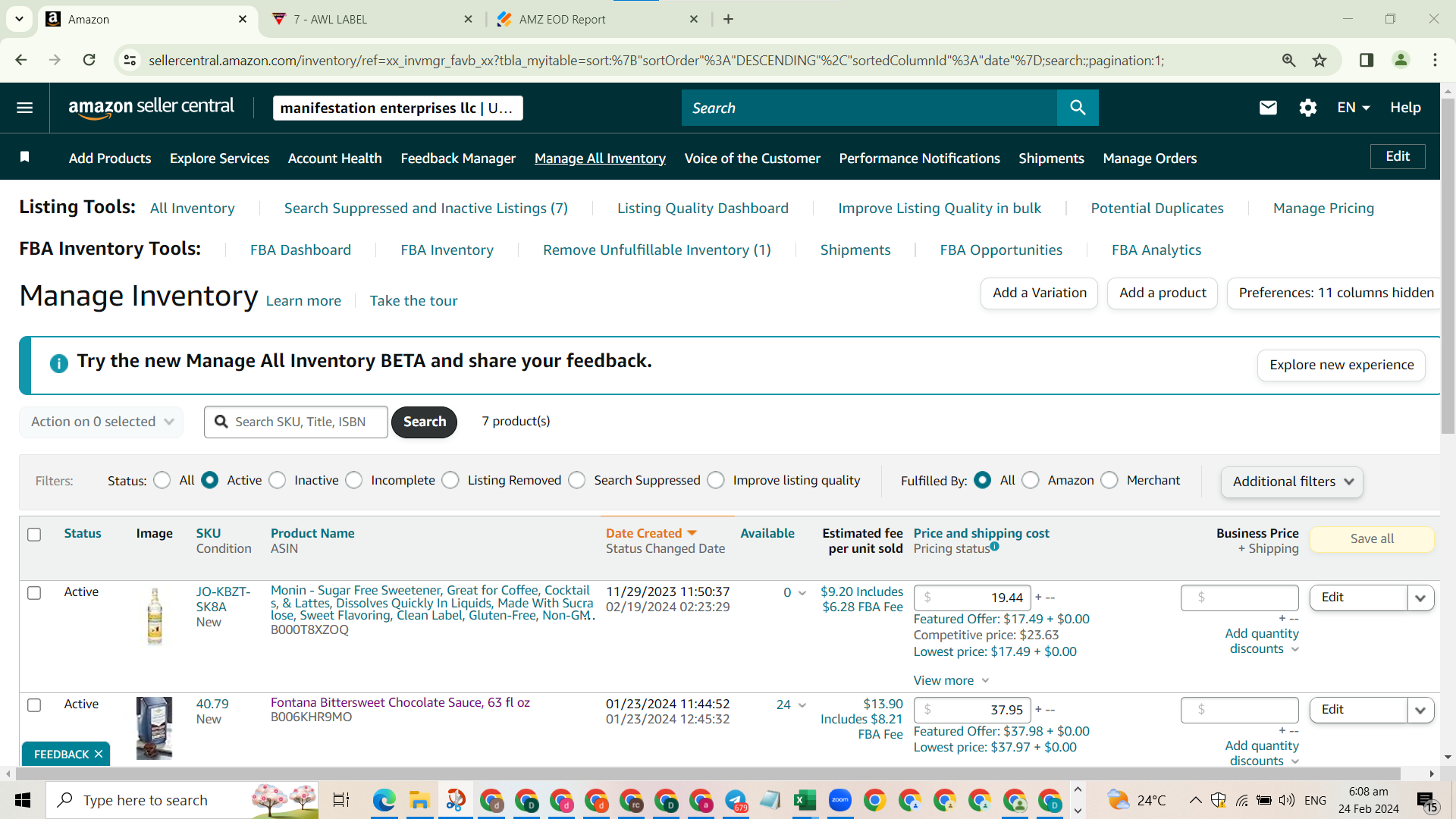Tick the select-all header checkbox
The height and width of the screenshot is (819, 1456).
tap(34, 534)
